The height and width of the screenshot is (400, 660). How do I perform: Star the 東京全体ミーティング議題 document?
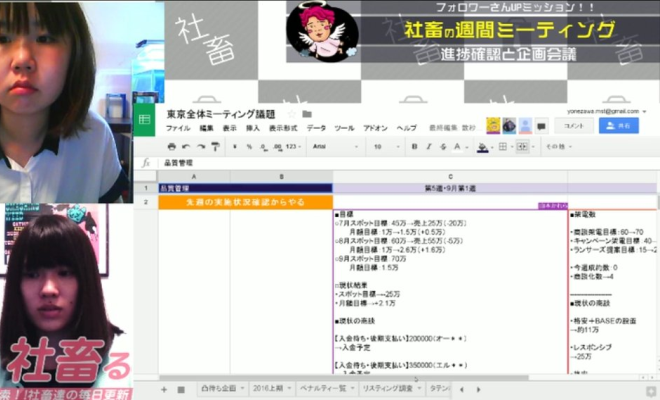click(293, 114)
